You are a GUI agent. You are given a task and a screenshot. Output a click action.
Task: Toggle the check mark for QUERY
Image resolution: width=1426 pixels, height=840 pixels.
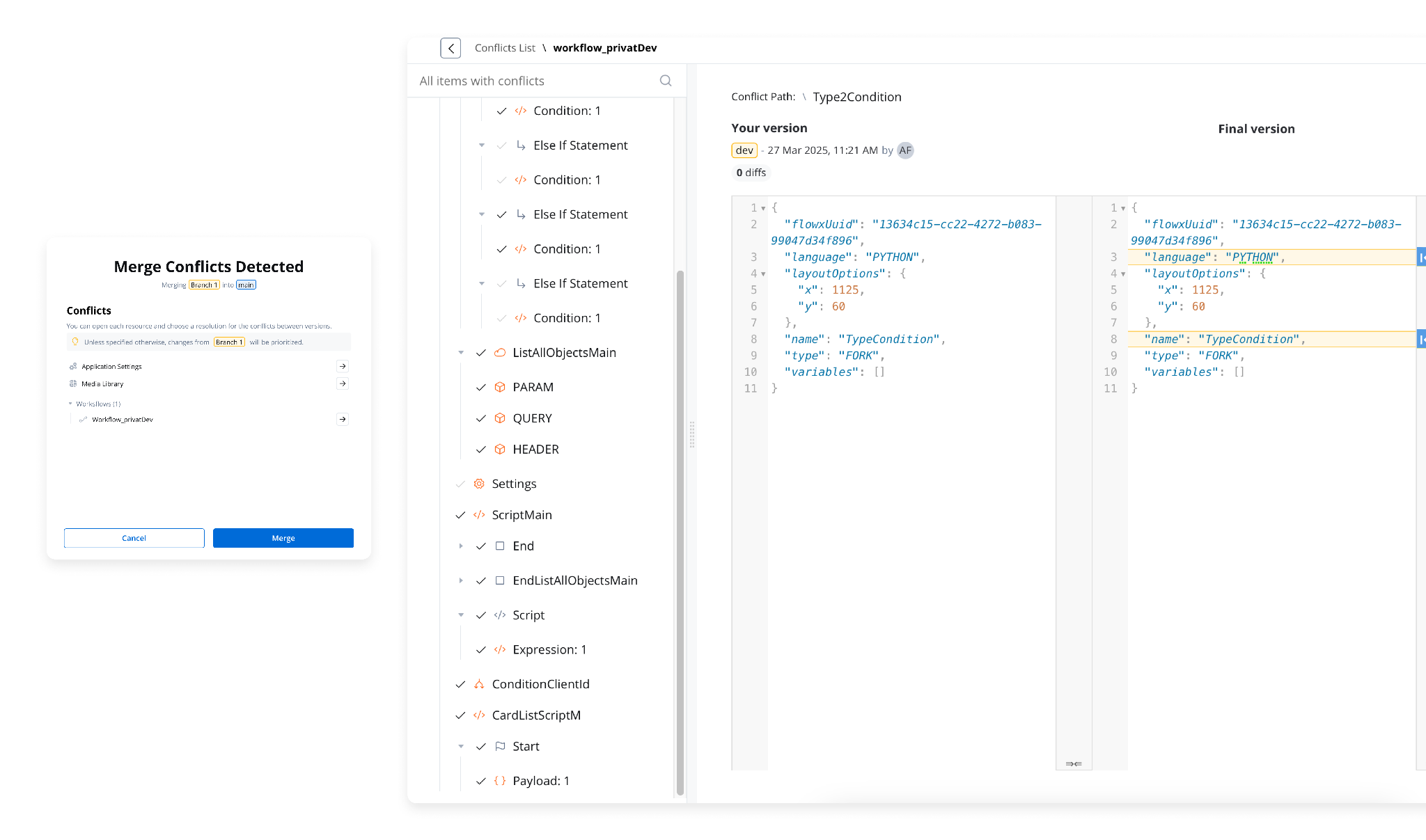tap(480, 418)
